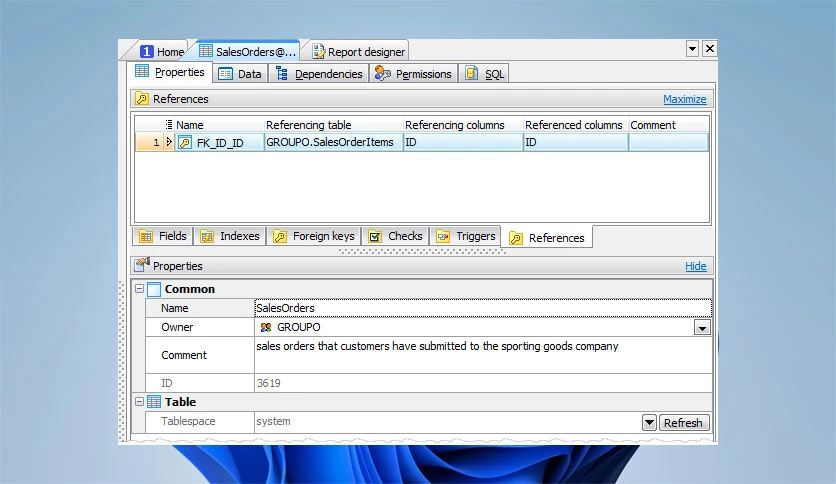This screenshot has height=484, width=836.
Task: Open the tab list dropdown arrow
Action: [x=692, y=49]
